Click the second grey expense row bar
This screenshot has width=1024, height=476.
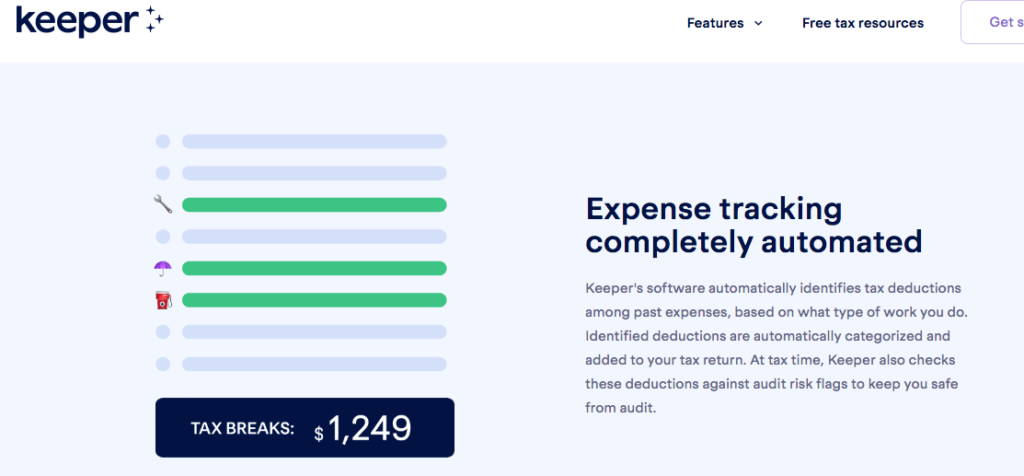click(x=314, y=173)
